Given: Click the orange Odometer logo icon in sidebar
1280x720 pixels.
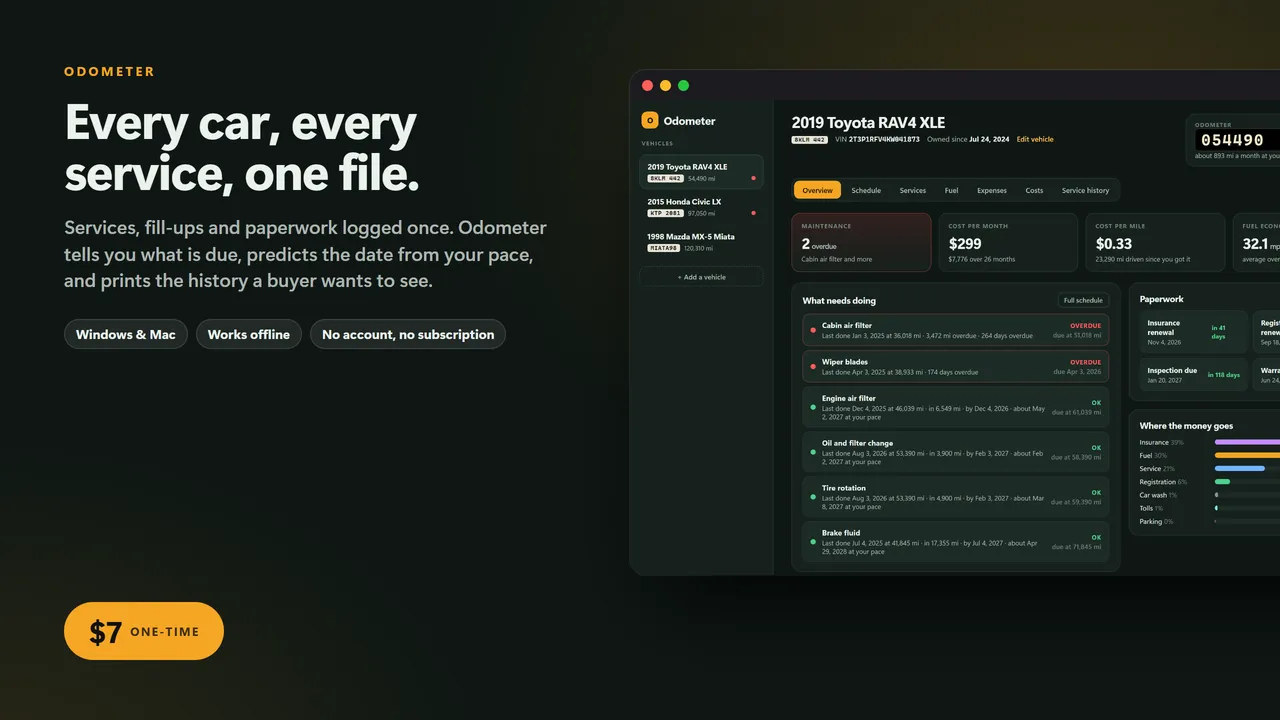Looking at the screenshot, I should coord(650,121).
